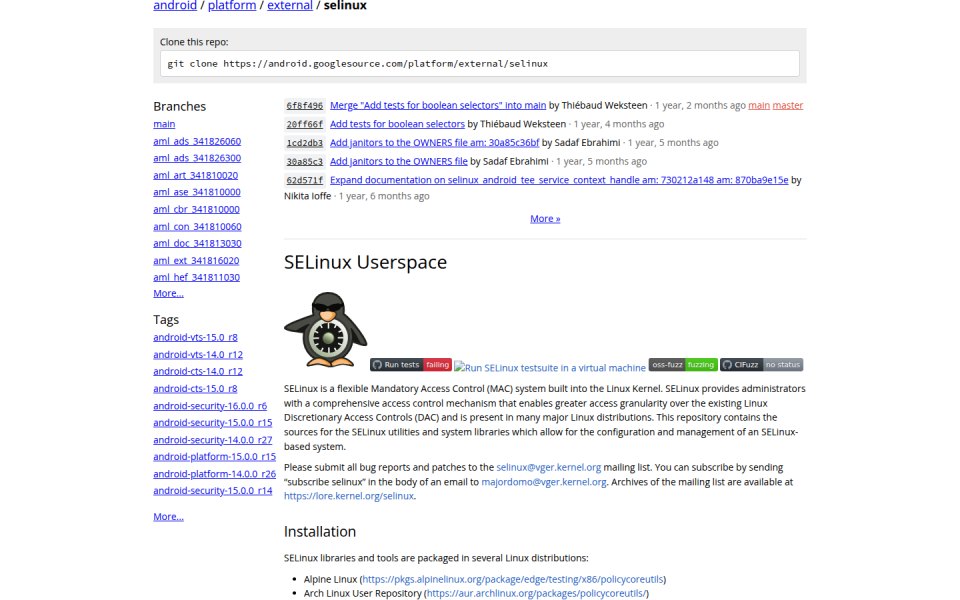Image resolution: width=960 pixels, height=600 pixels.
Task: Open tag android-security-16.0.0_r6
Action: pyautogui.click(x=210, y=406)
